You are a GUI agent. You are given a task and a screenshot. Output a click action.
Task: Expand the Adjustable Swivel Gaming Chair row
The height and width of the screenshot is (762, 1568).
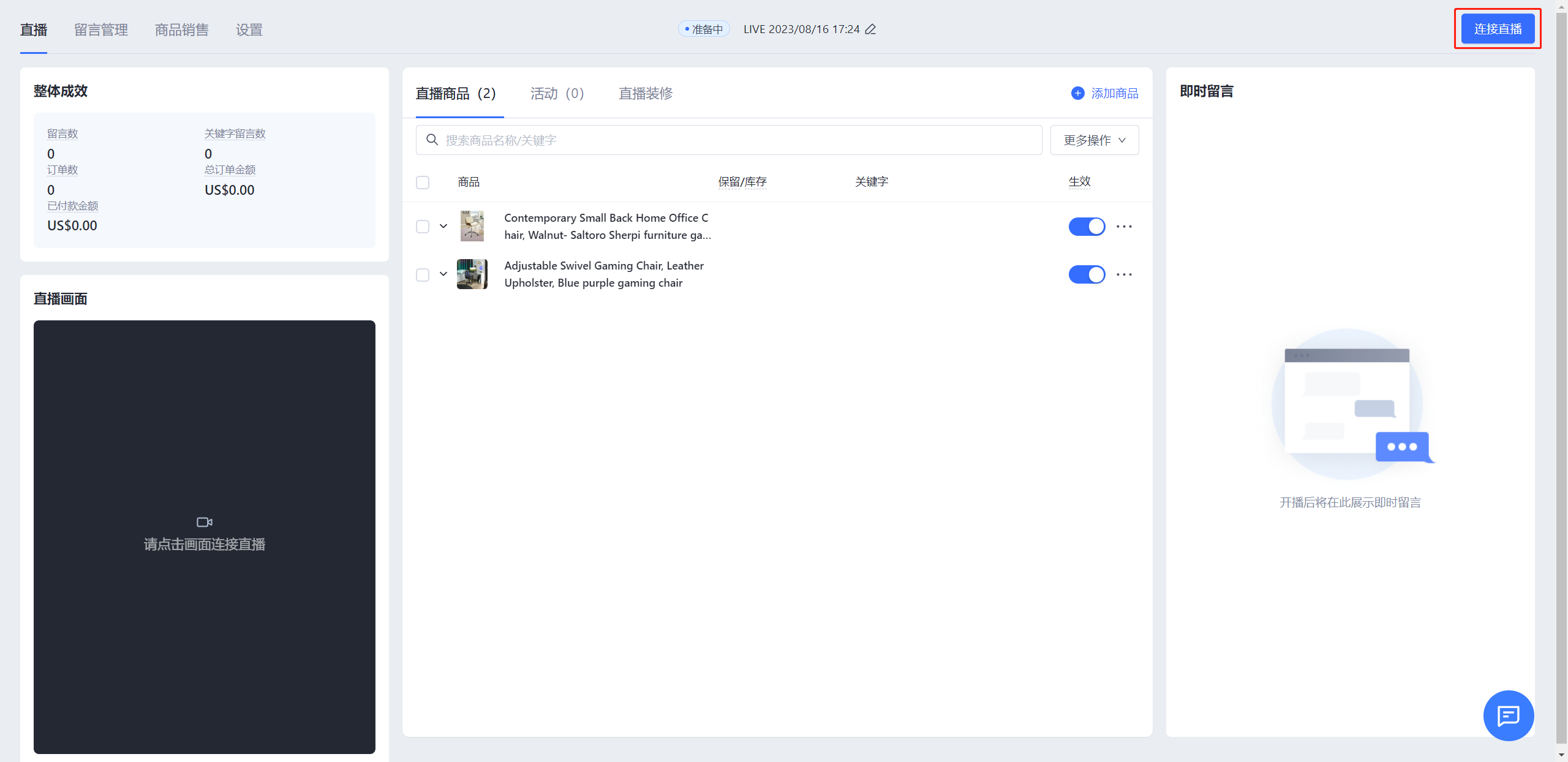[443, 274]
